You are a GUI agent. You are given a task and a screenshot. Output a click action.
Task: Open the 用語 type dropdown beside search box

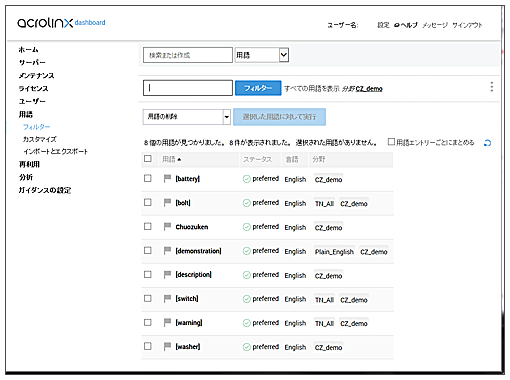262,55
